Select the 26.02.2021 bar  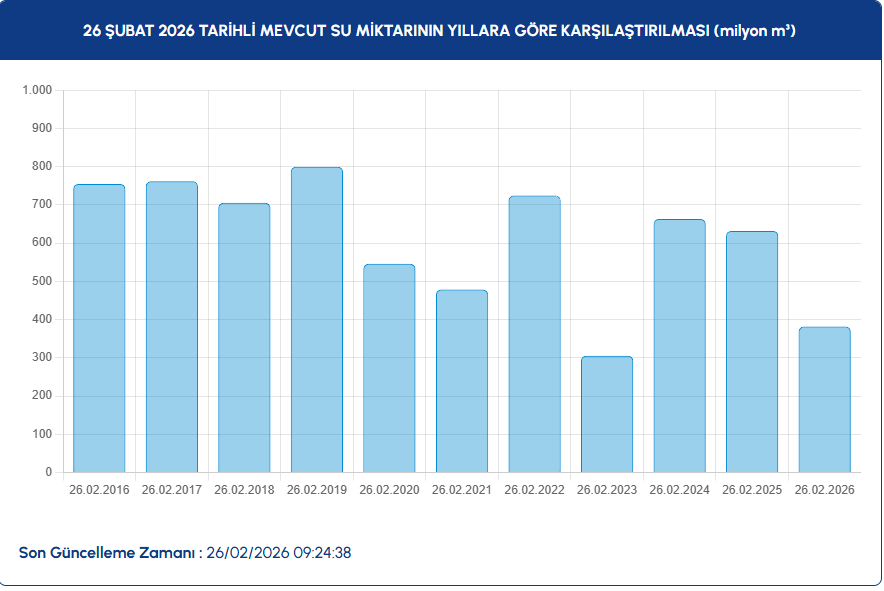462,381
